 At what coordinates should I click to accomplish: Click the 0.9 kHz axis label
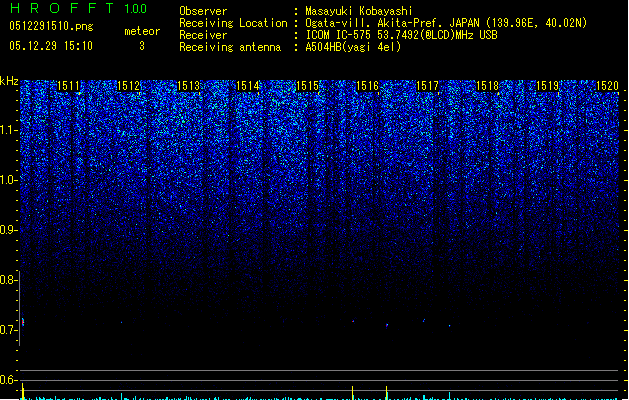[x=8, y=230]
